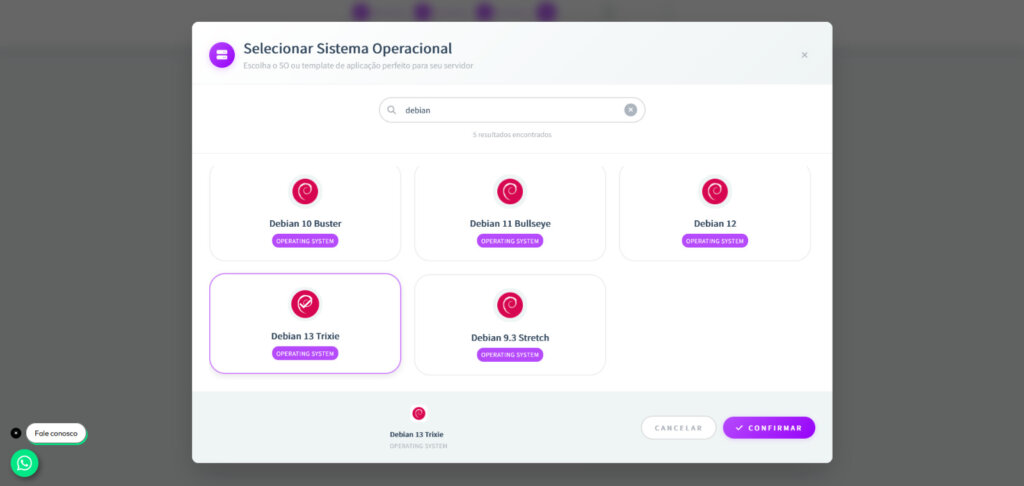Click the Debian 10 Buster logo icon
The height and width of the screenshot is (486, 1024).
[305, 191]
